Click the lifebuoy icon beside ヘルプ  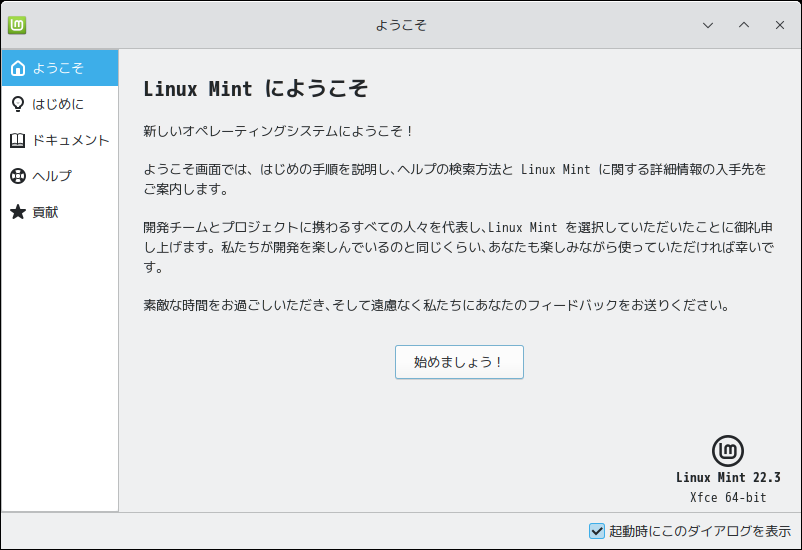click(17, 176)
